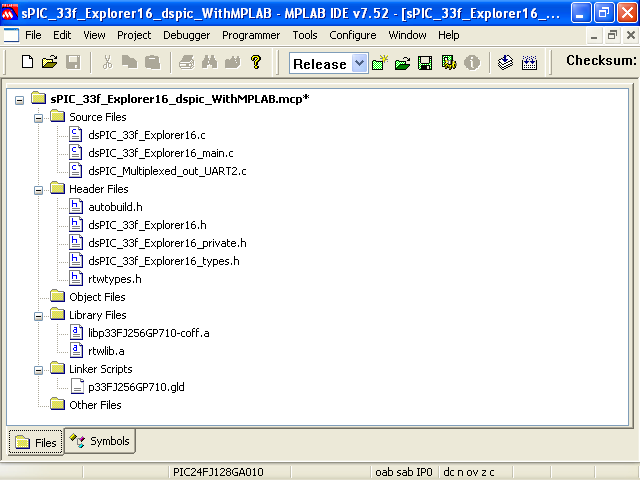The width and height of the screenshot is (640, 480).
Task: Collapse the Linker Scripts folder
Action: 38,370
